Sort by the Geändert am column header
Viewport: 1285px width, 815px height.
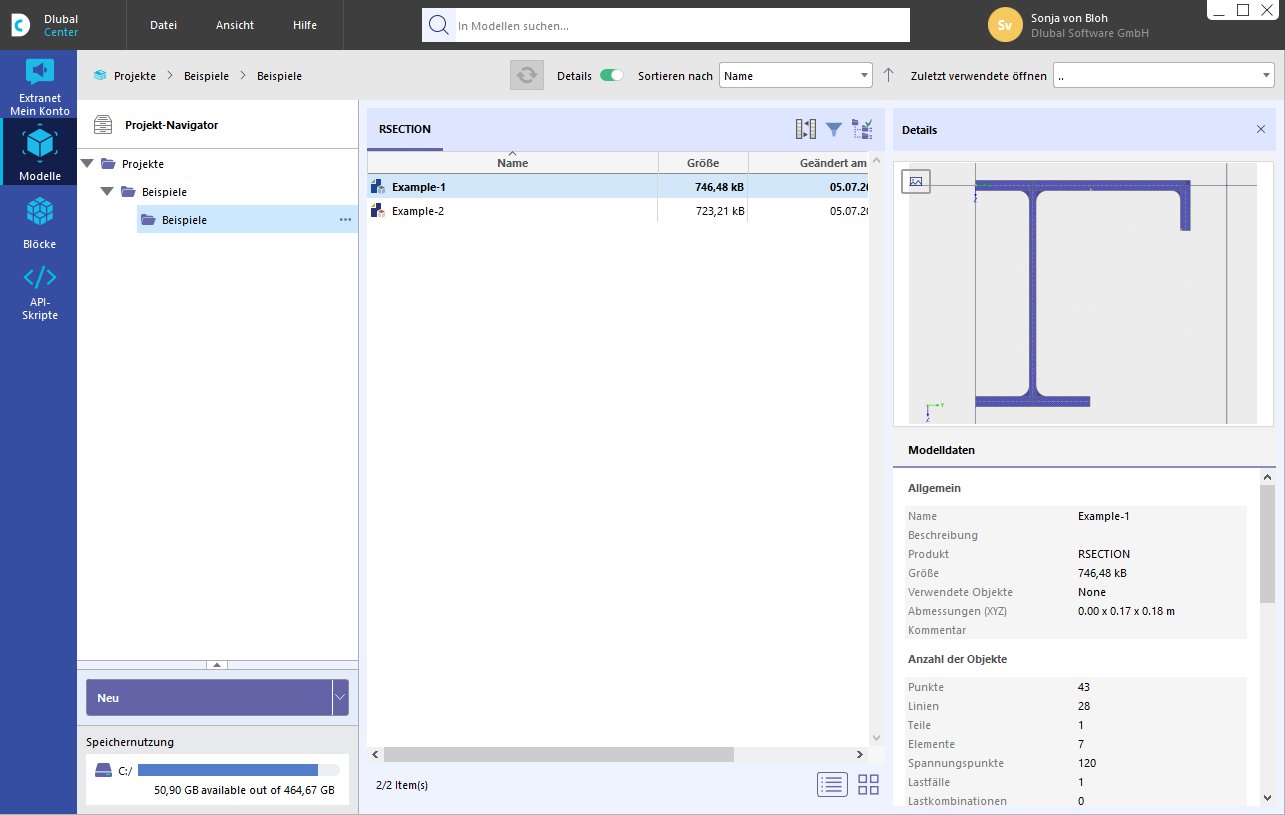point(809,163)
